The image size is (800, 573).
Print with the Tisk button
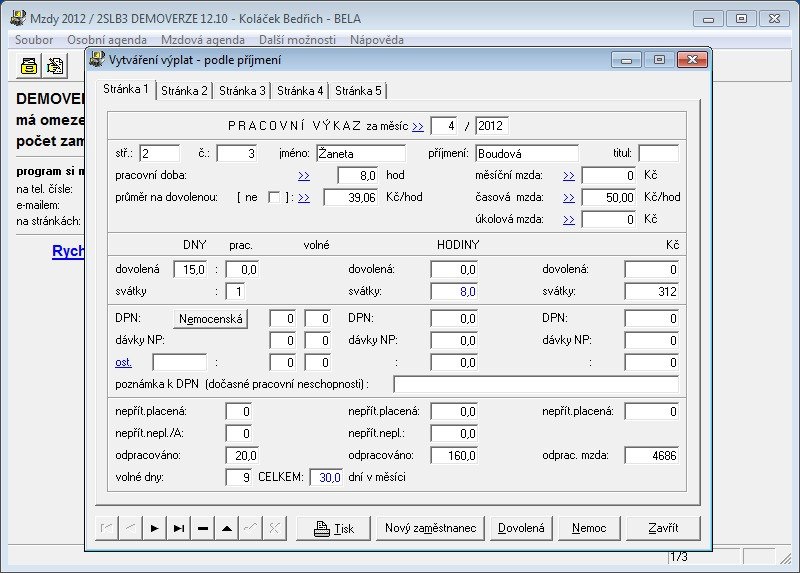point(334,528)
